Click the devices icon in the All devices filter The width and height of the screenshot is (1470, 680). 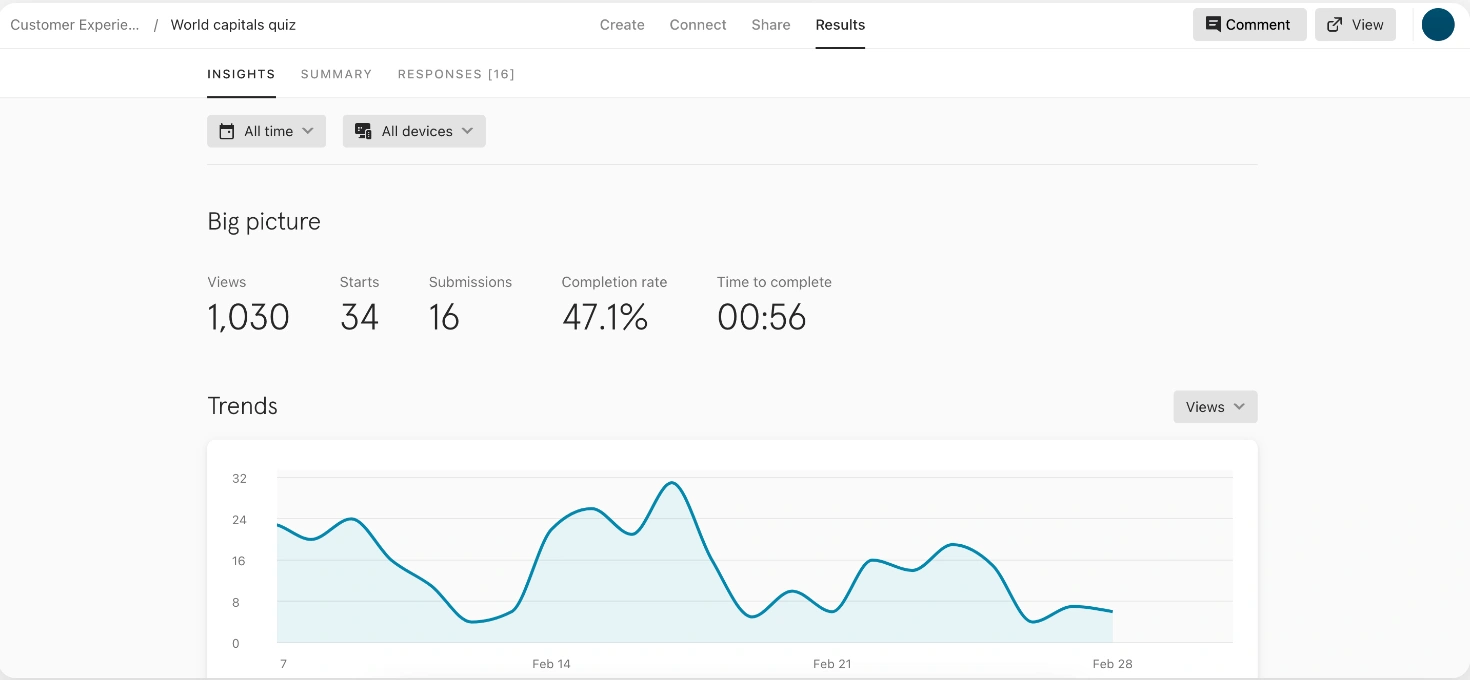coord(363,131)
